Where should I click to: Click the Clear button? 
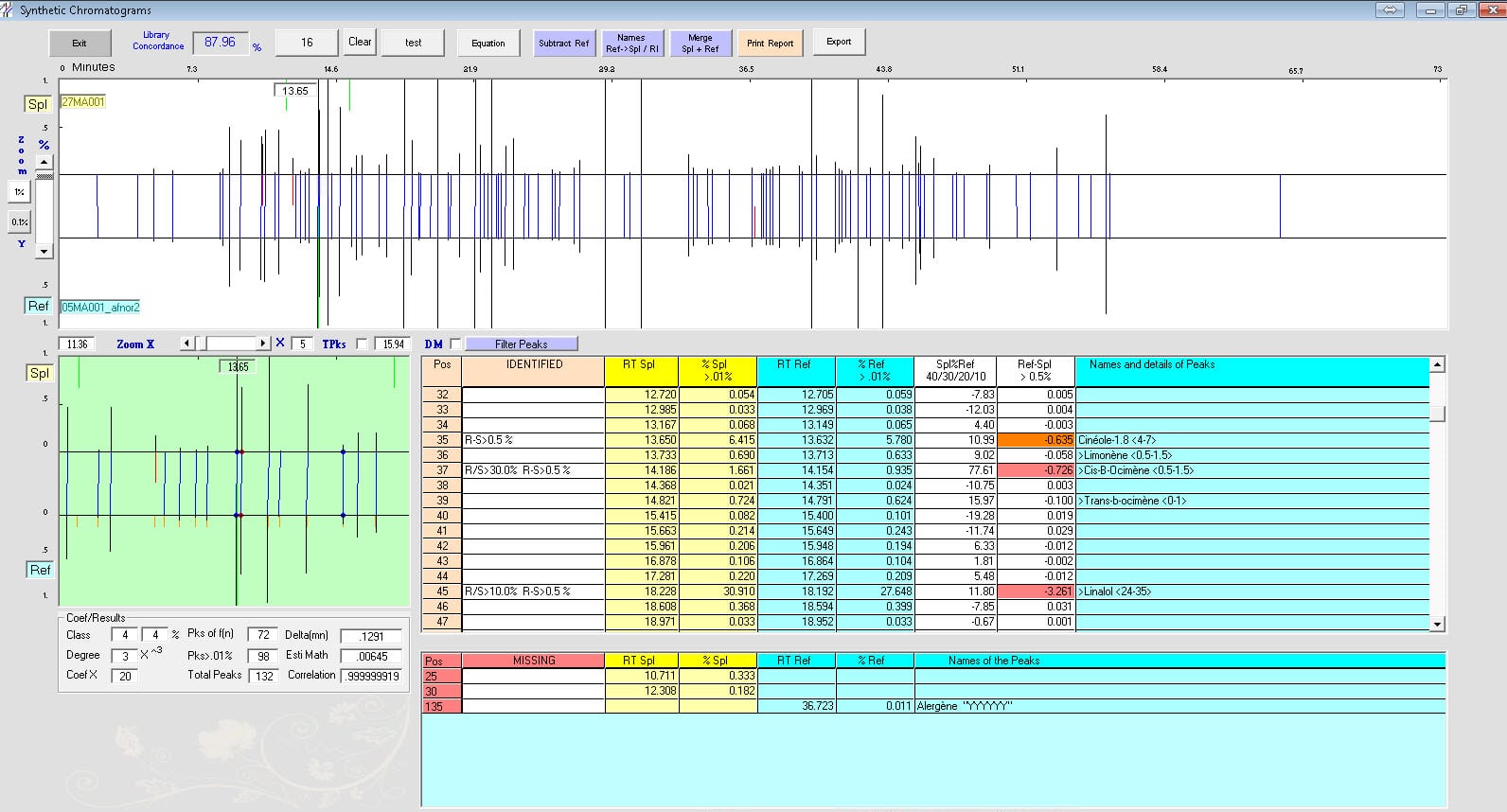click(x=360, y=42)
